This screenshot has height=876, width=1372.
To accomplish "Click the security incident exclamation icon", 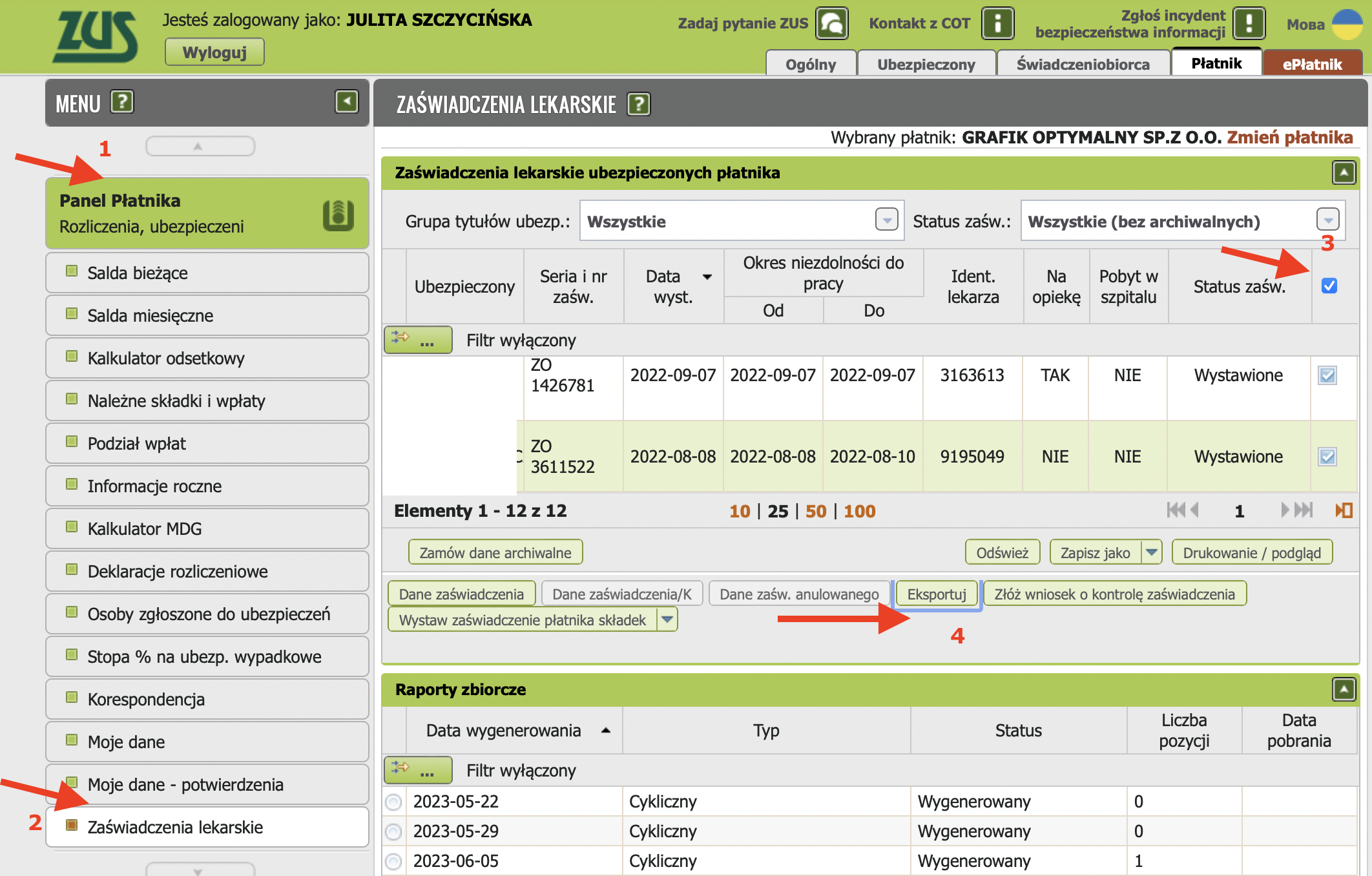I will (1248, 24).
